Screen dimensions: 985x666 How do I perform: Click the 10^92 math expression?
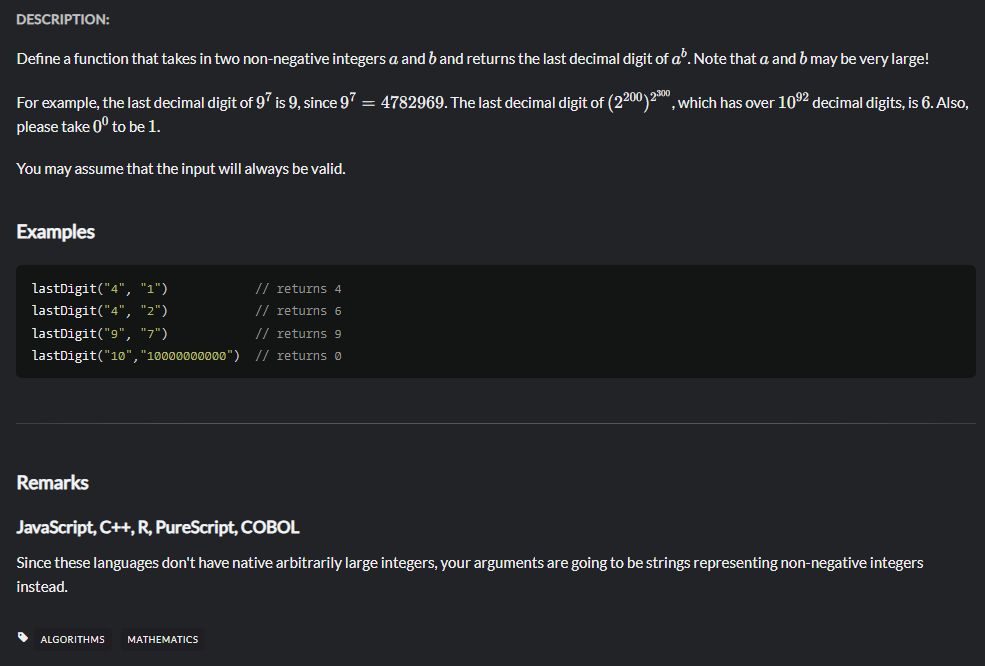793,101
